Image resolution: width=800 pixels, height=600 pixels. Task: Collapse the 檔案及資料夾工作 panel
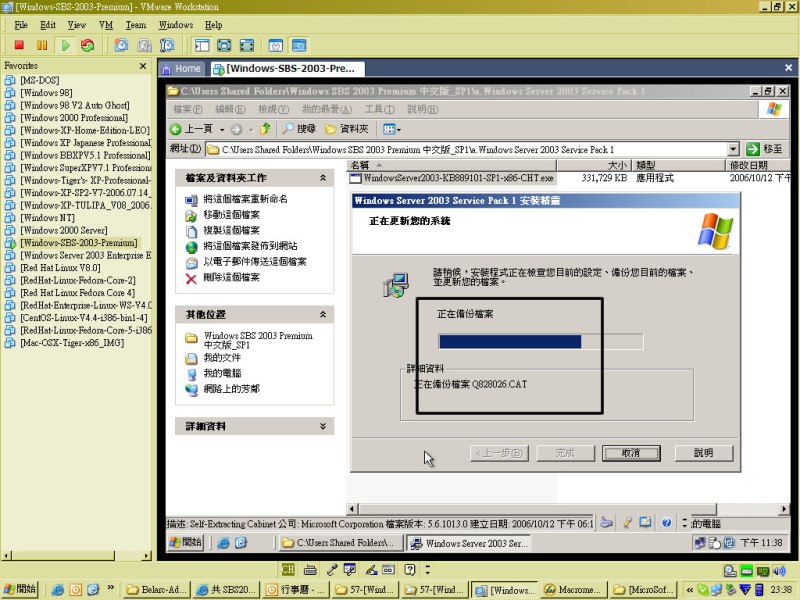pos(322,178)
